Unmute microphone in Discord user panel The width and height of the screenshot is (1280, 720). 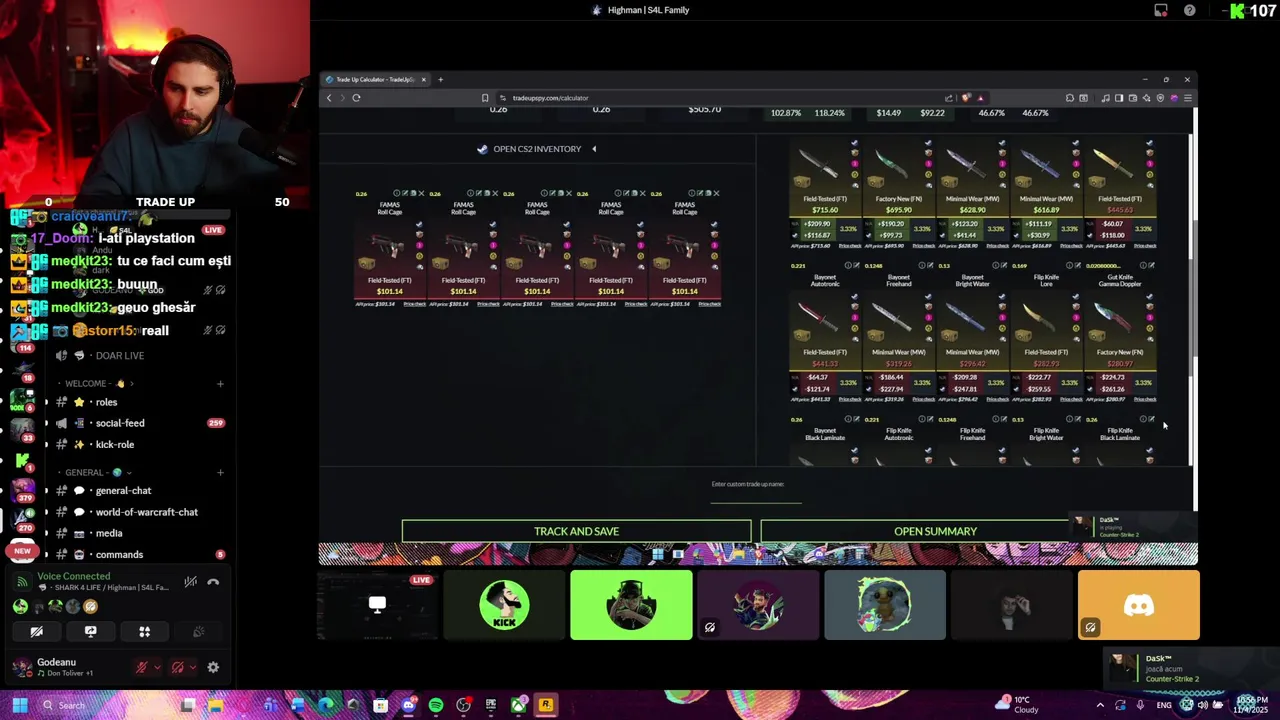[142, 667]
